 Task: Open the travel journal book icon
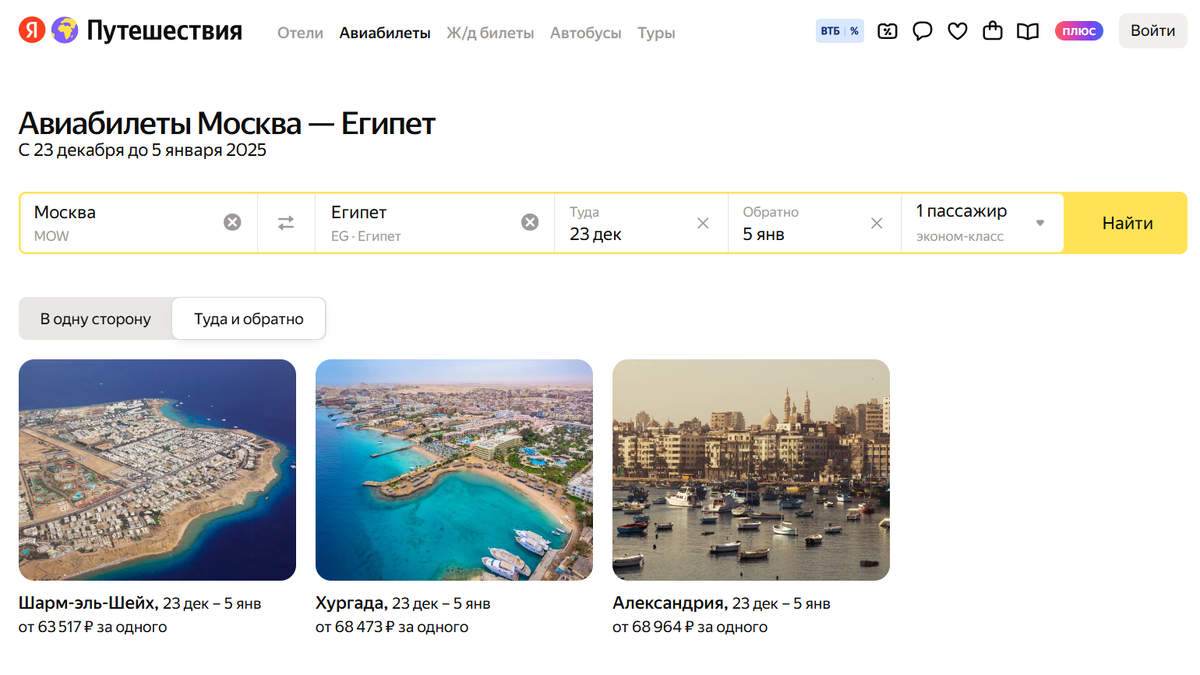pos(1027,31)
